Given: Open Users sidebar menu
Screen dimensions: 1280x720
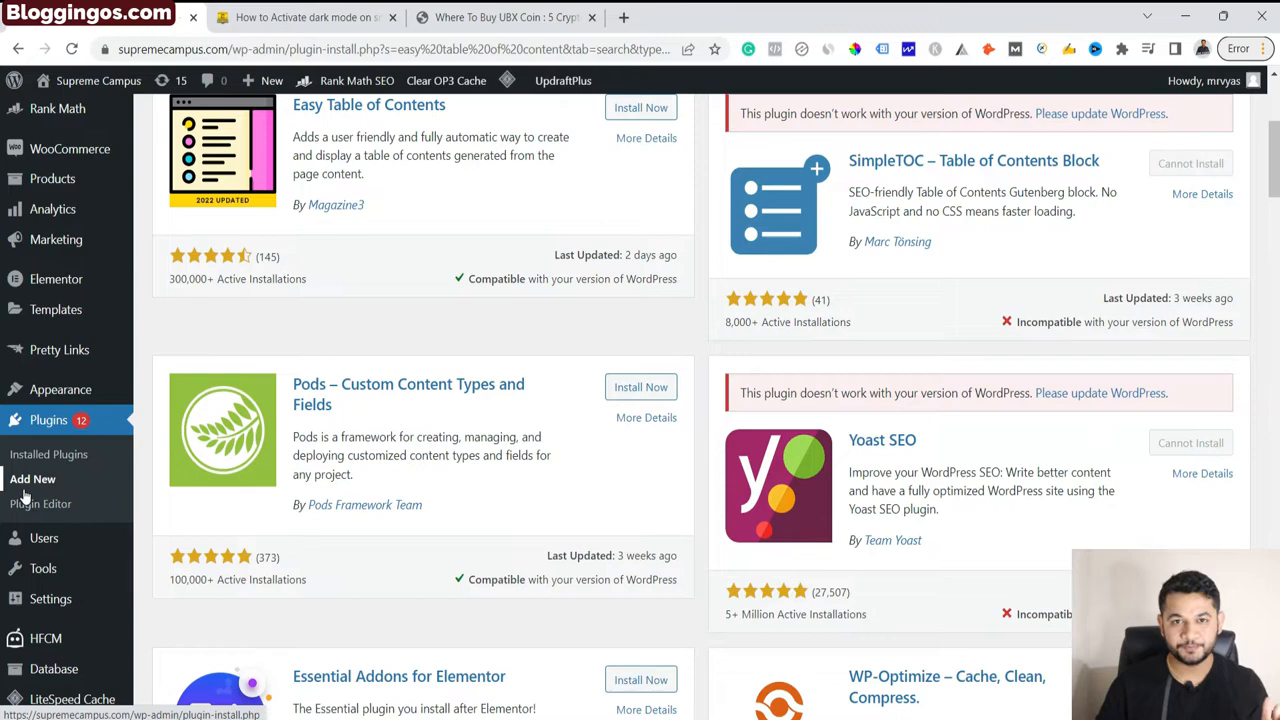Looking at the screenshot, I should pyautogui.click(x=44, y=538).
